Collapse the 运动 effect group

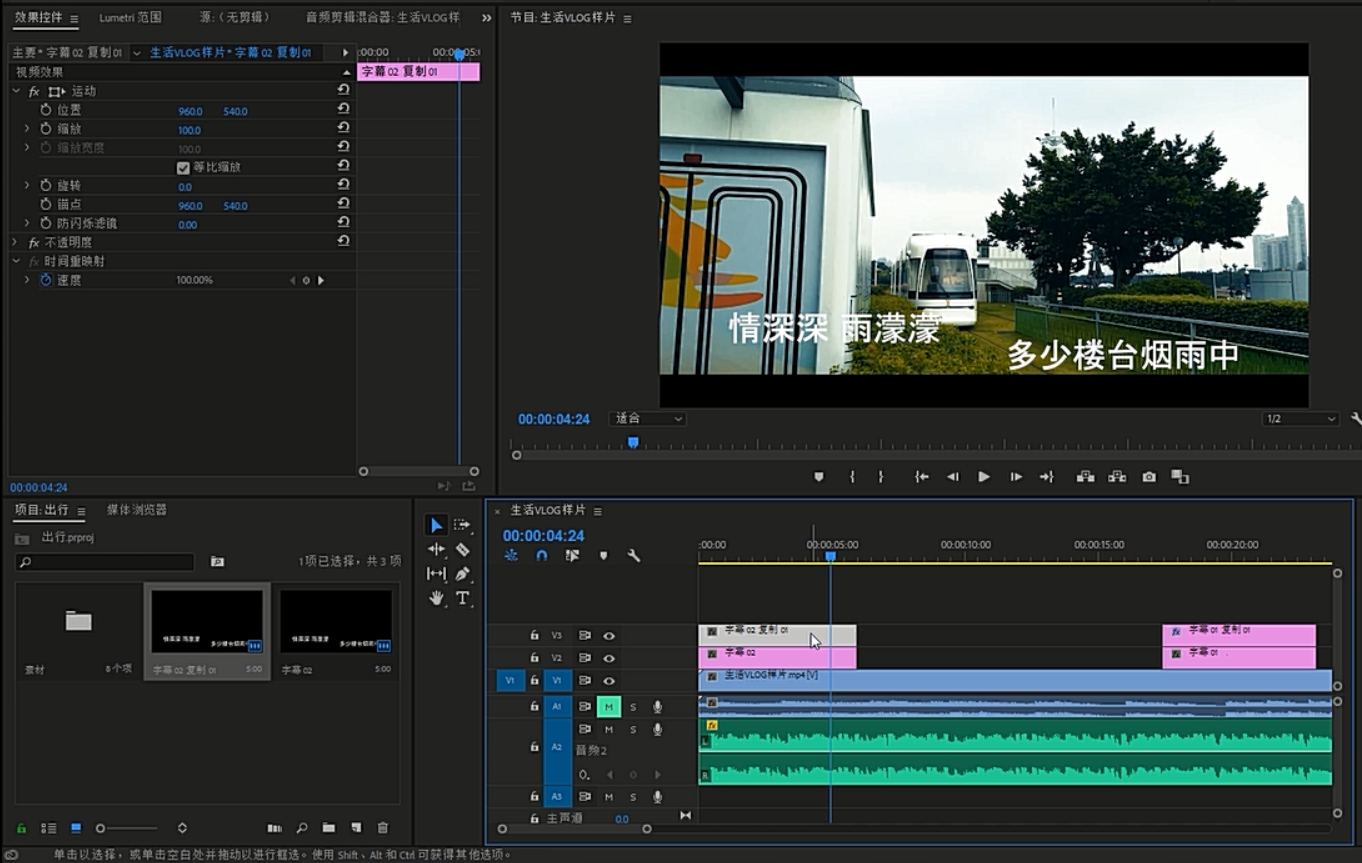tap(16, 91)
